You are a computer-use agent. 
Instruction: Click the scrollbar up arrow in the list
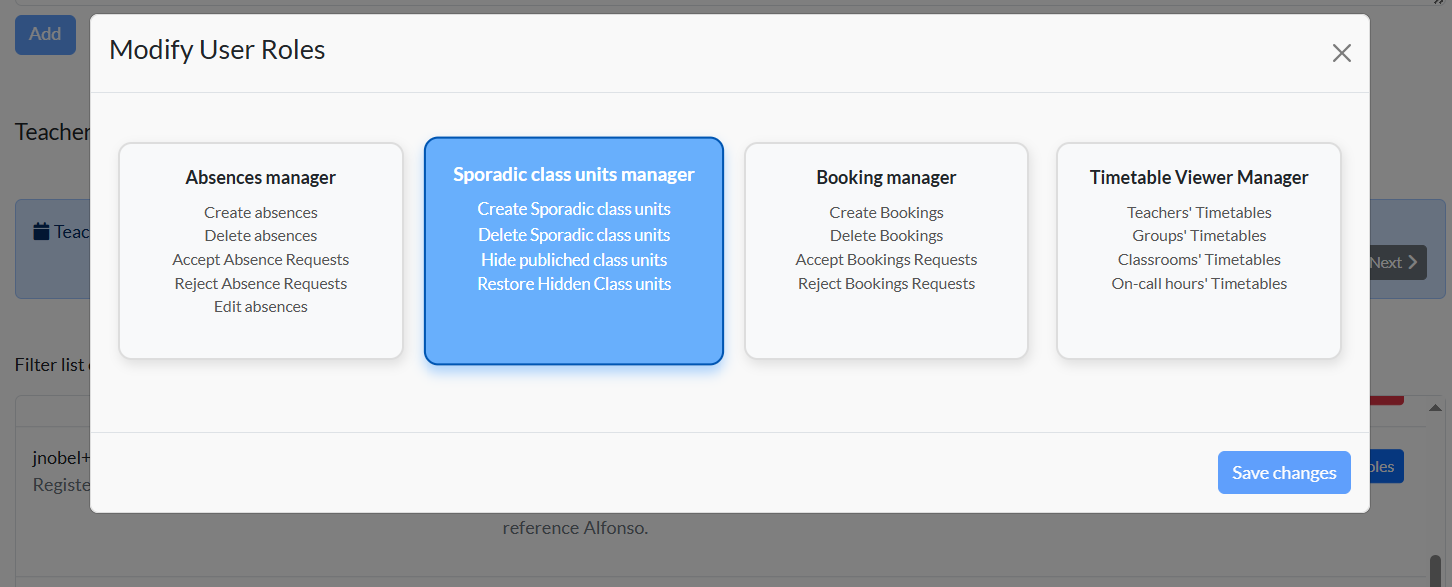[1436, 408]
